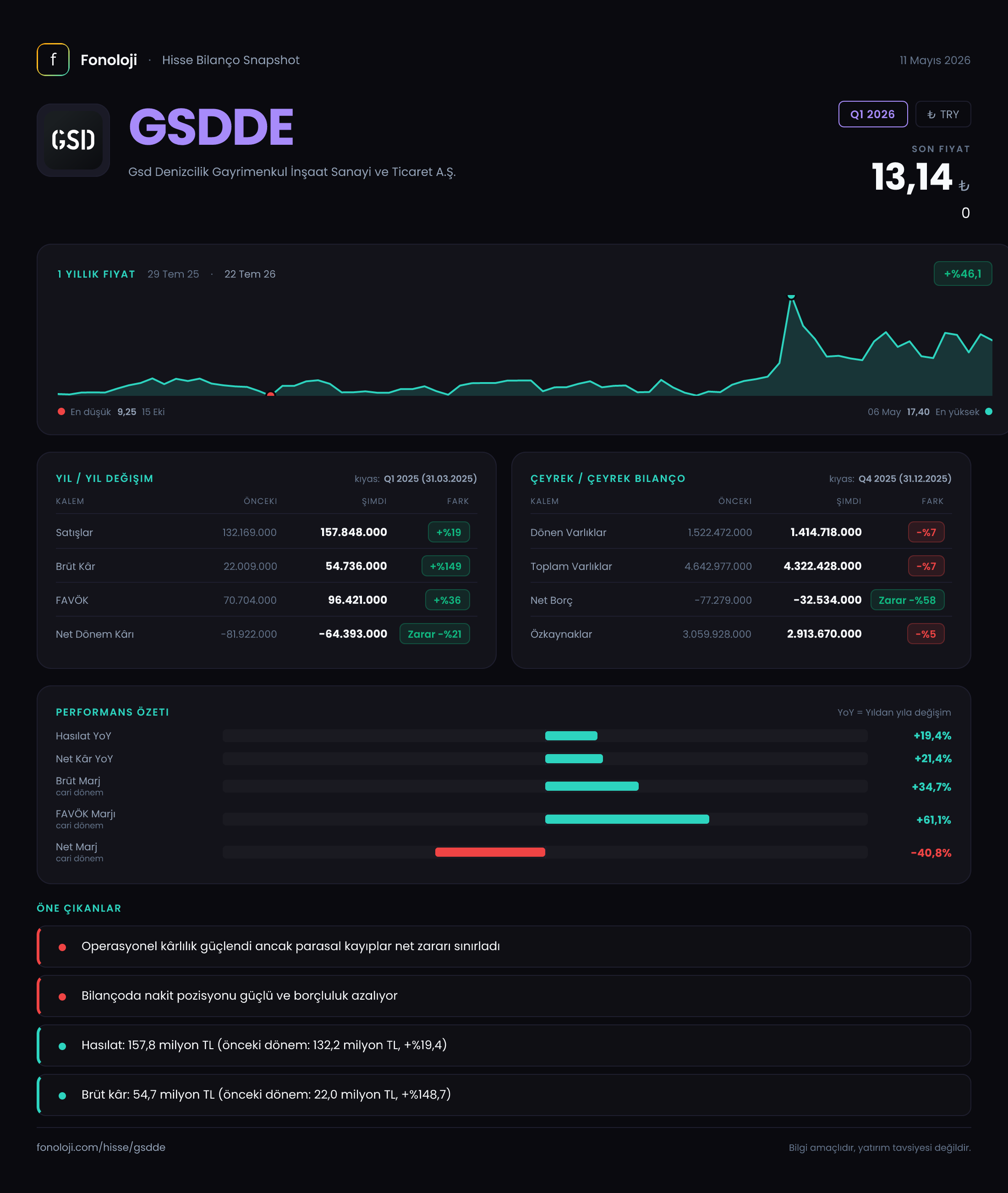Click the 'Hasılat: 157,8 milyon TL' highlight card

click(504, 1045)
